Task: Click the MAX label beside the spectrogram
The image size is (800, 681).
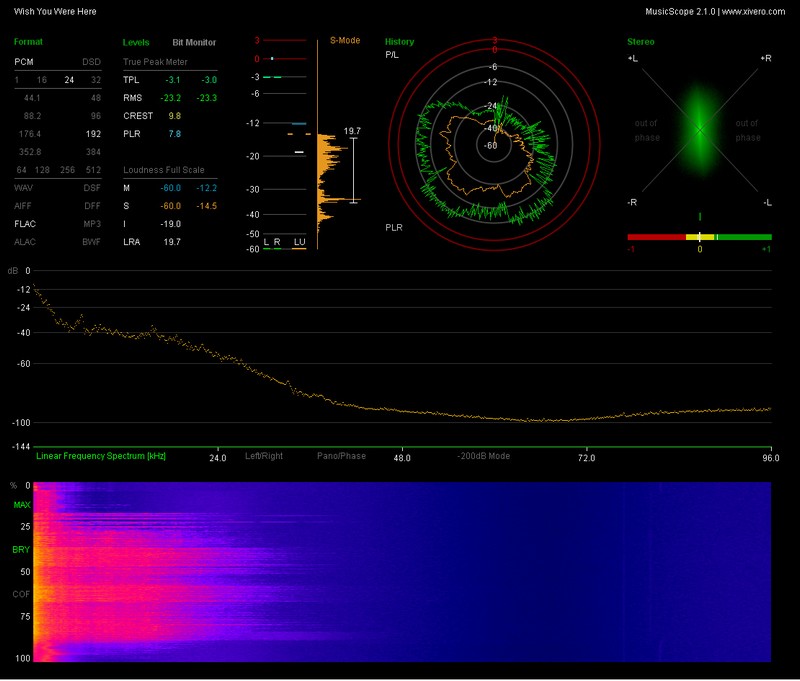Action: click(22, 505)
